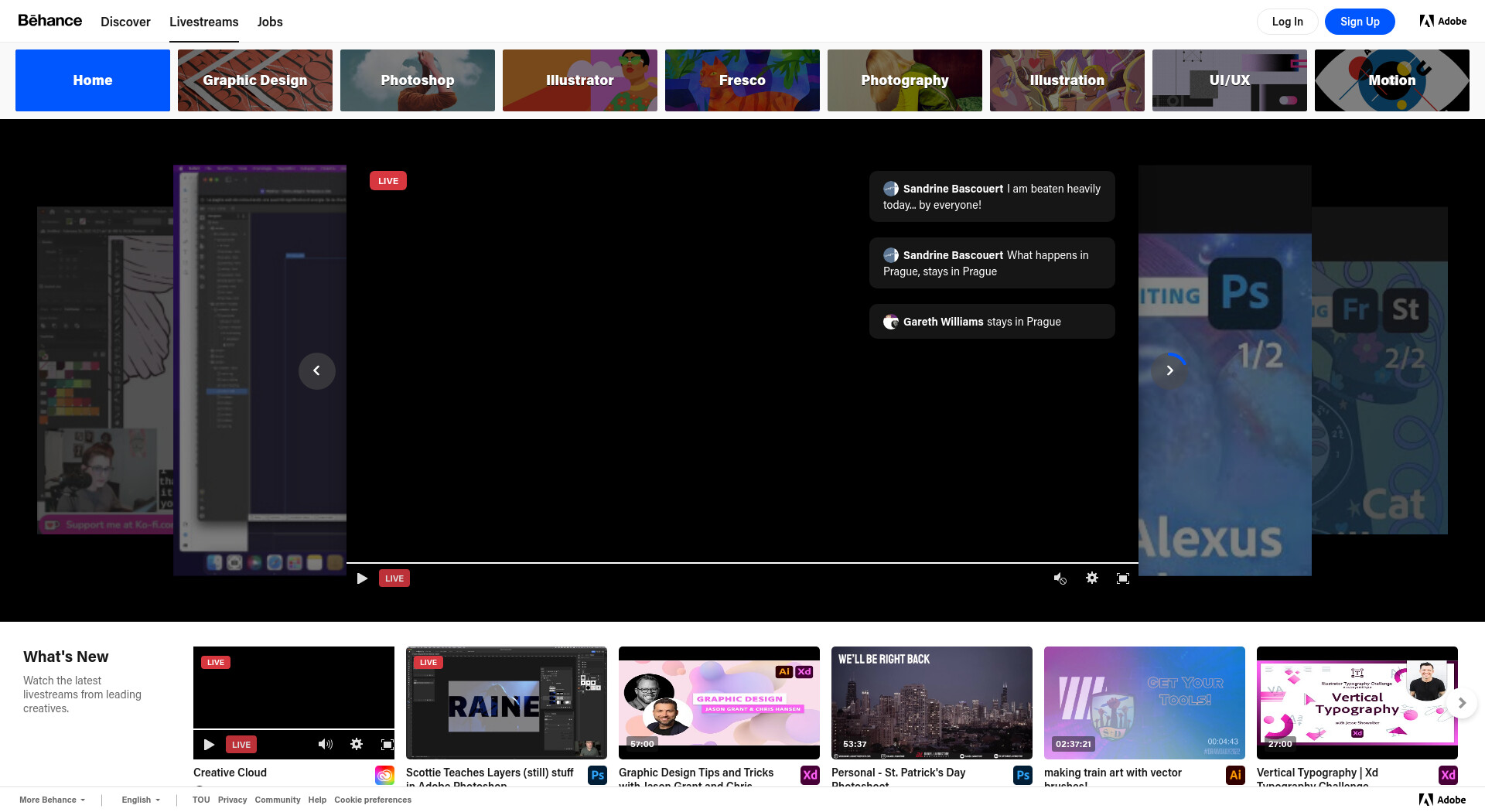Select the Photography category tile

(905, 80)
